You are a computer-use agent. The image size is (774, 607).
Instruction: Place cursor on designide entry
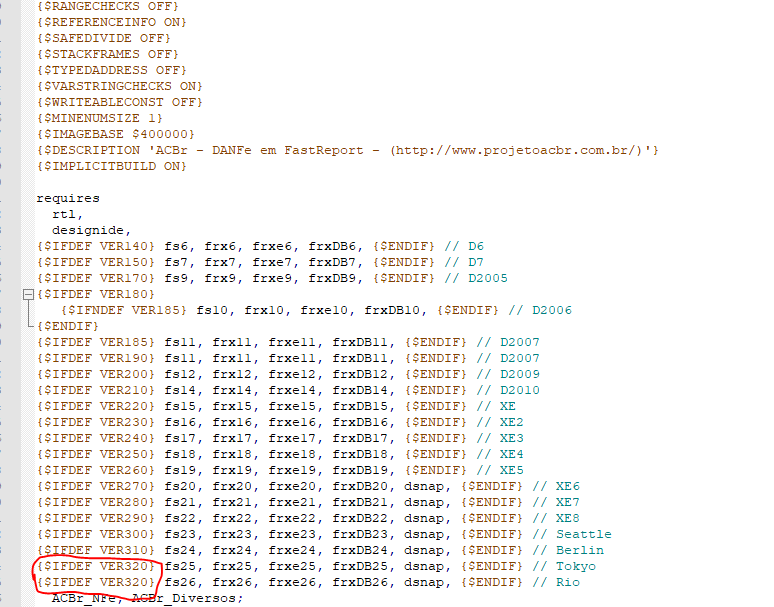[87, 230]
